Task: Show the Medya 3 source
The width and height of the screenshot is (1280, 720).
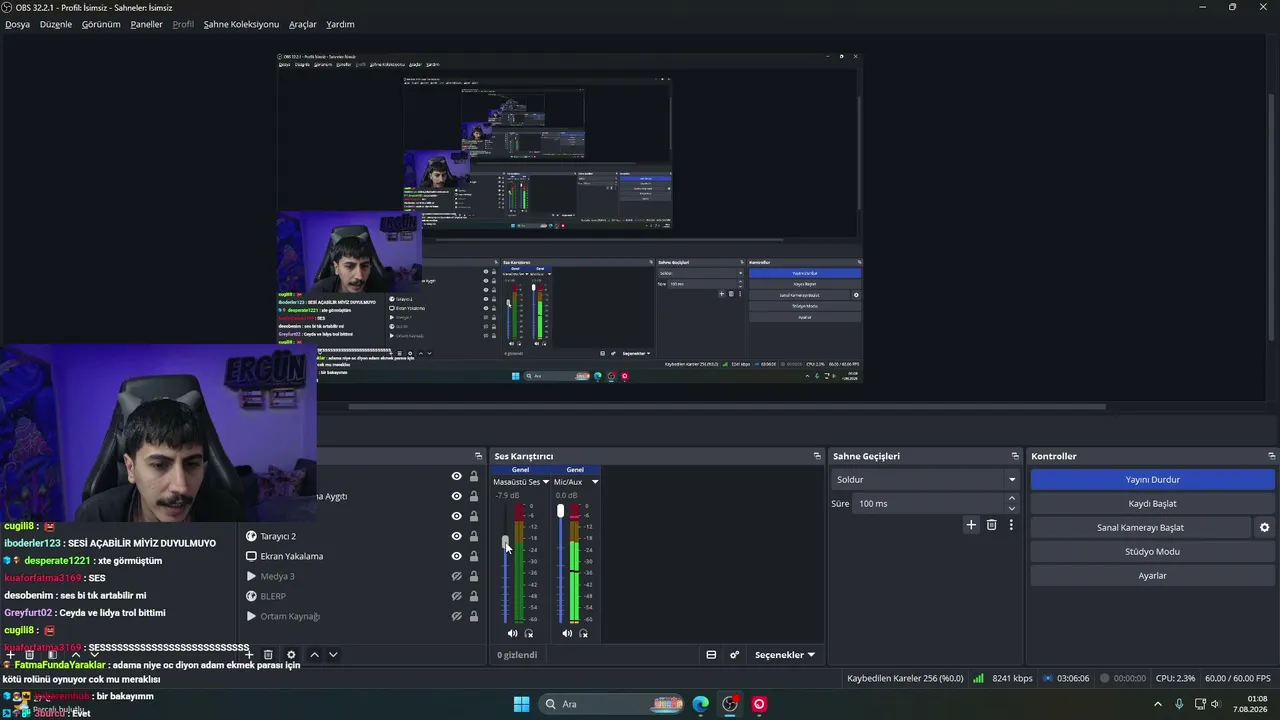Action: pyautogui.click(x=457, y=576)
